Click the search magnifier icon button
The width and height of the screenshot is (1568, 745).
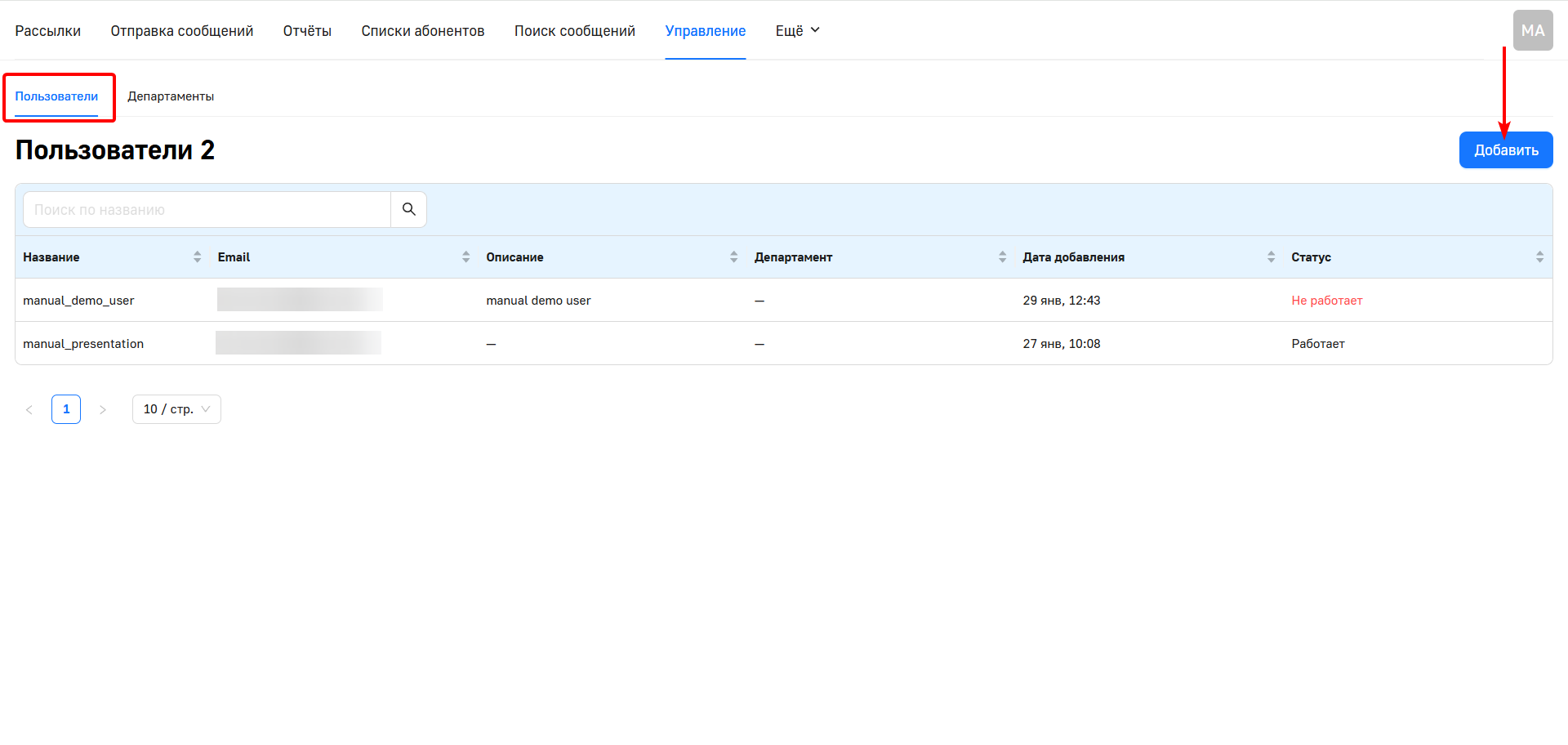(x=408, y=210)
